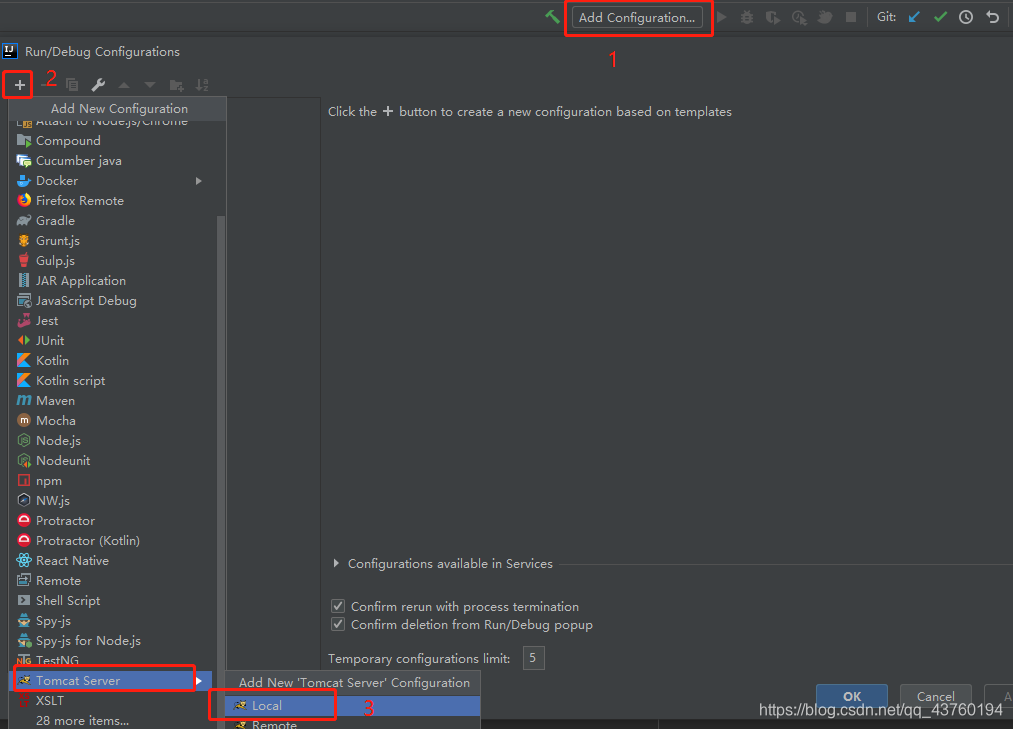1013x729 pixels.
Task: Choose Gulp.js configuration type
Action: click(x=109, y=261)
